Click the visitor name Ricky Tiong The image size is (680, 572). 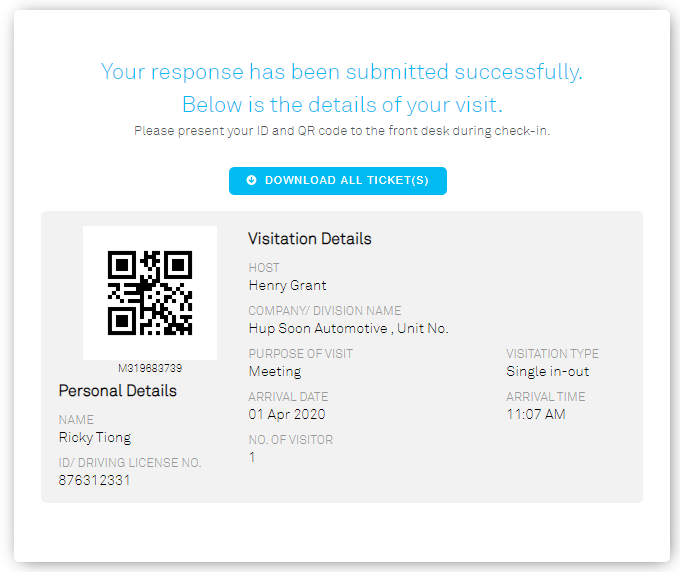click(95, 438)
